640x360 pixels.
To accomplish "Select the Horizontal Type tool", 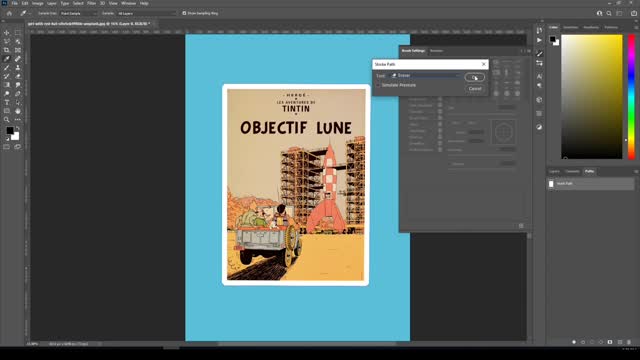I will 7,102.
